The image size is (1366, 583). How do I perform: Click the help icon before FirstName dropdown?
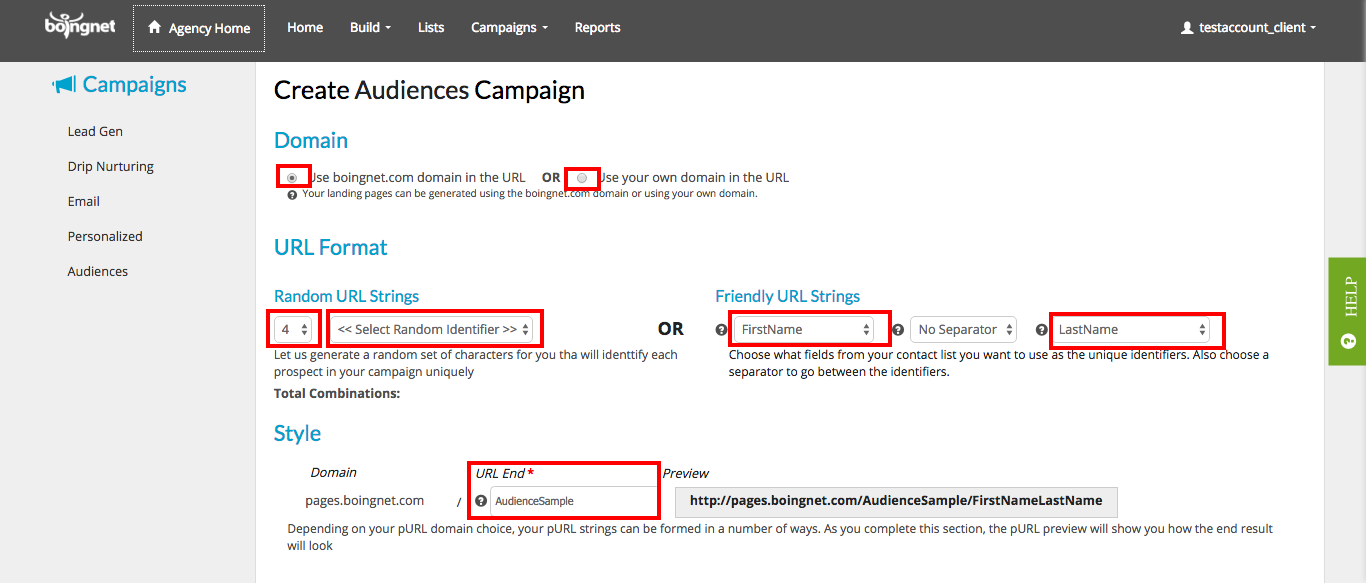[722, 330]
